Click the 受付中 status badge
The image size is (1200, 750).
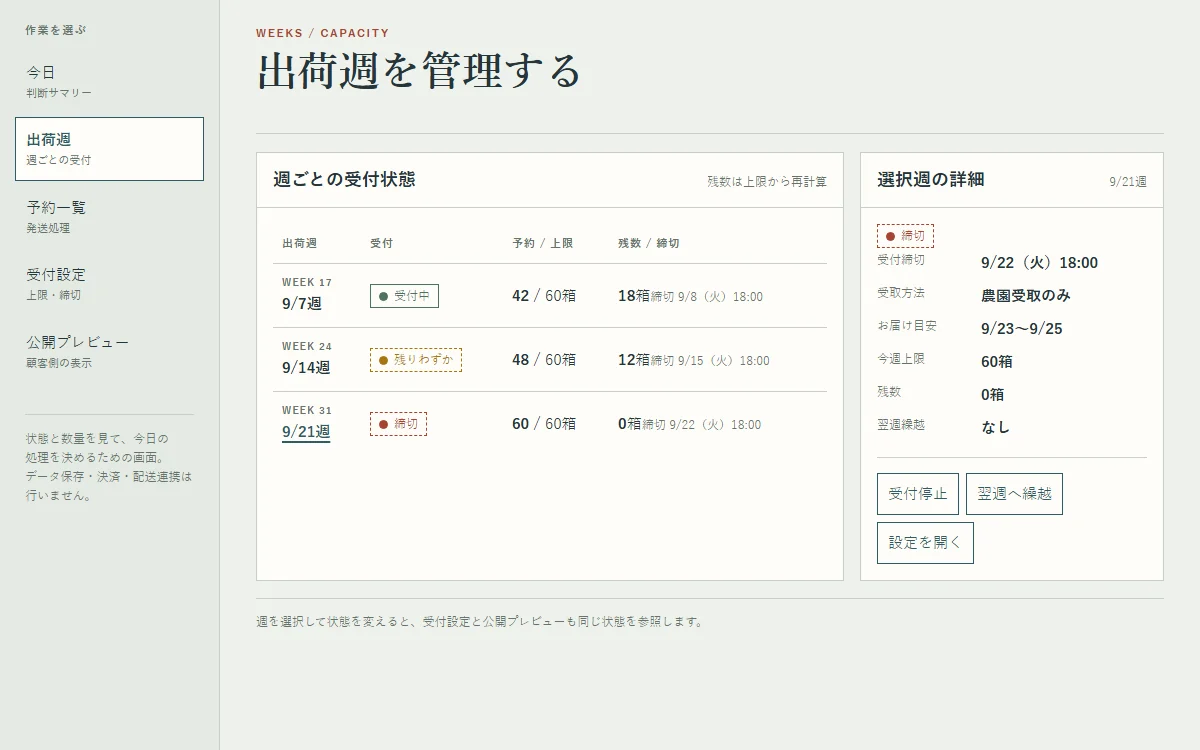(x=404, y=296)
